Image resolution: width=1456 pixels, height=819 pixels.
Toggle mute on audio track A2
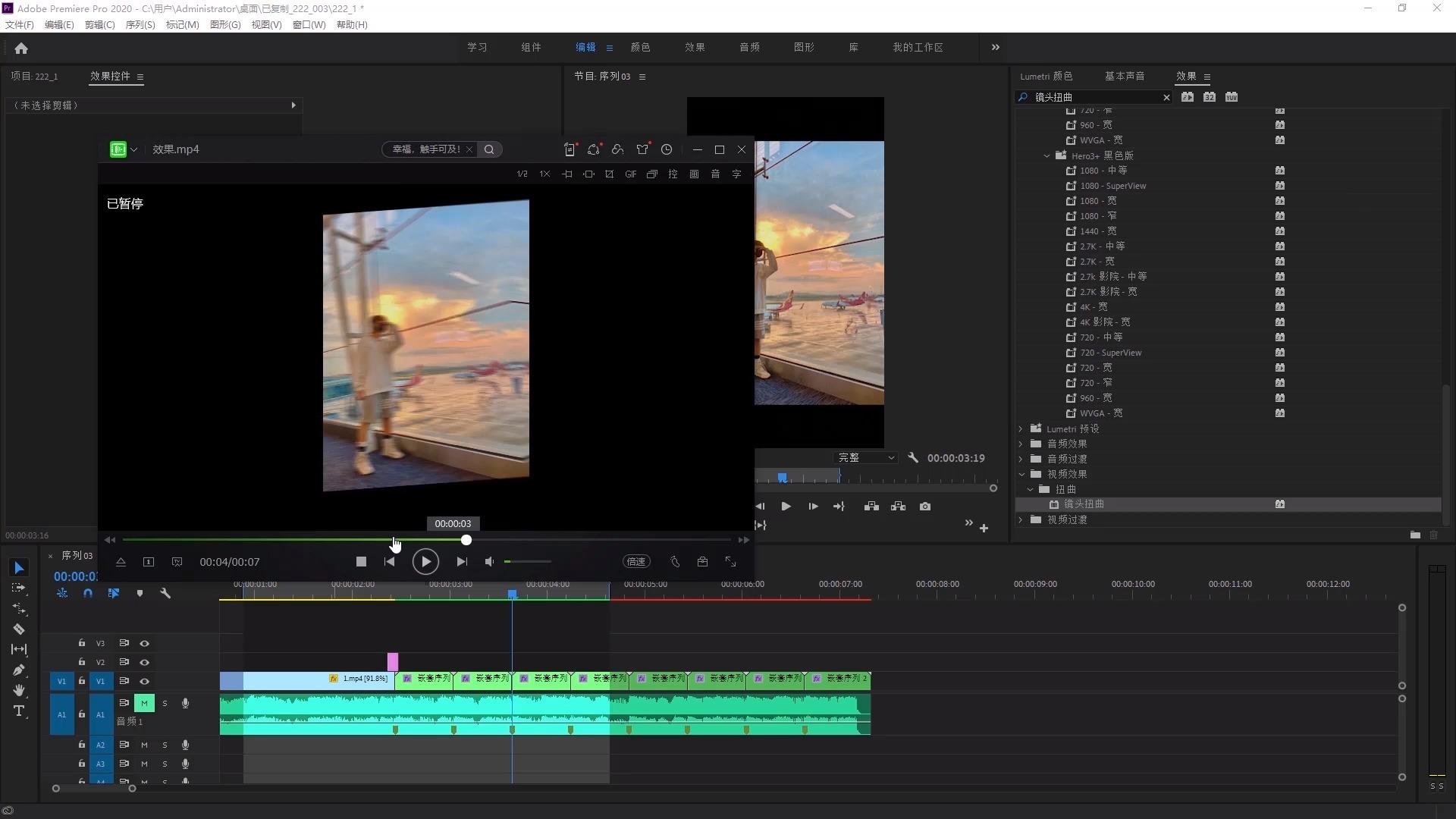pos(144,745)
